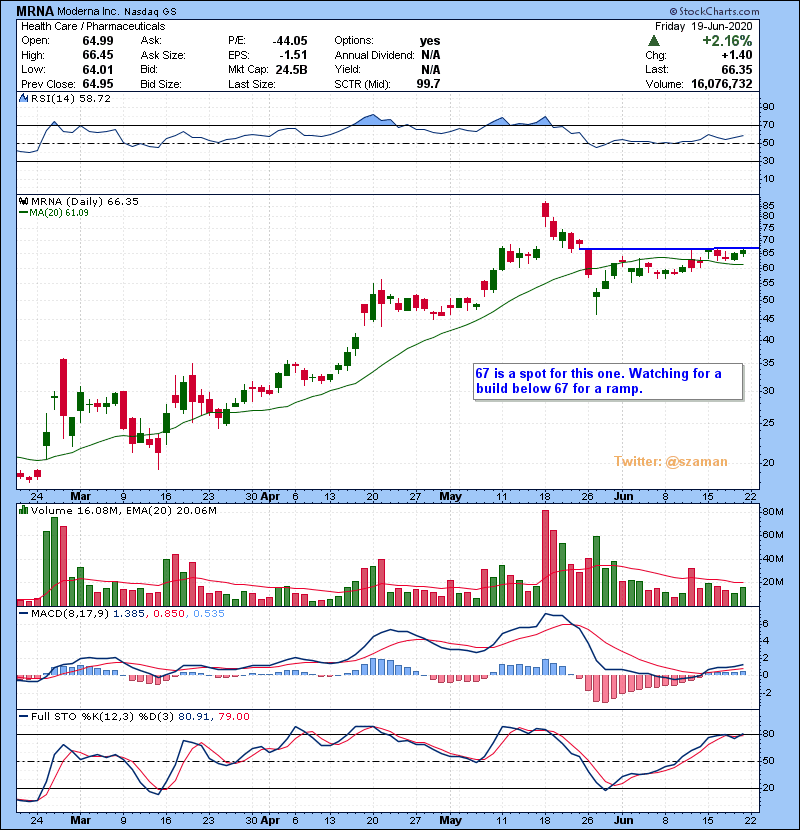Viewport: 800px width, 830px height.
Task: Click the Low value 64.01
Action: [x=97, y=69]
